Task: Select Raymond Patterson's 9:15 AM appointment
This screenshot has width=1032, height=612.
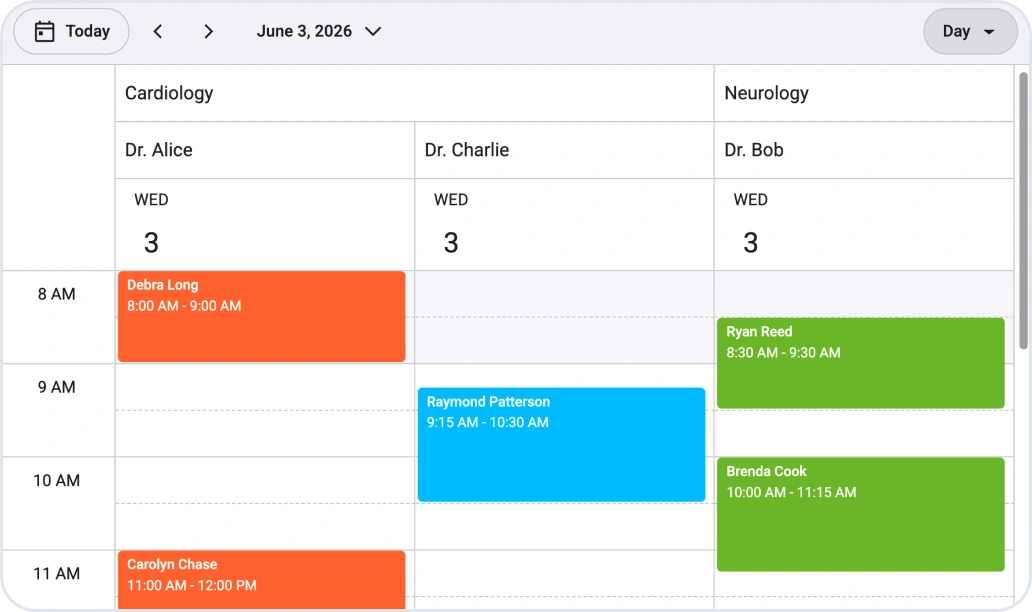Action: (561, 445)
